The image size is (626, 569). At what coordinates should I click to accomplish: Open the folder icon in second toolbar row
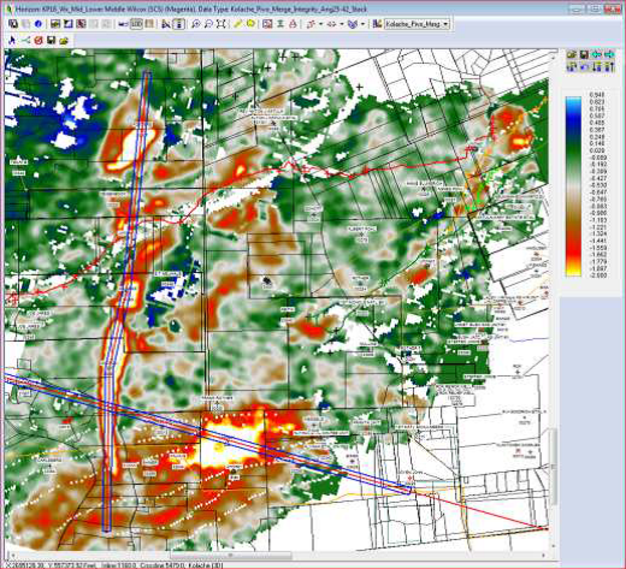(64, 40)
